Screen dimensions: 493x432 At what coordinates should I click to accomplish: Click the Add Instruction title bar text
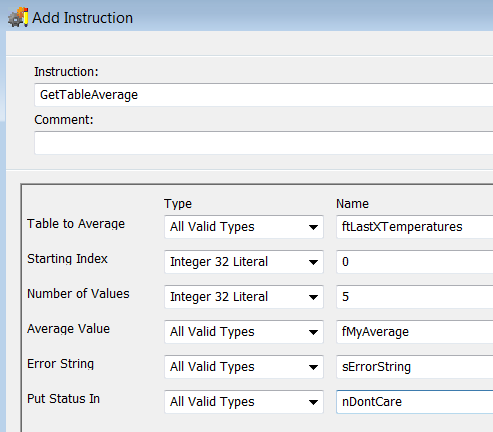(82, 18)
